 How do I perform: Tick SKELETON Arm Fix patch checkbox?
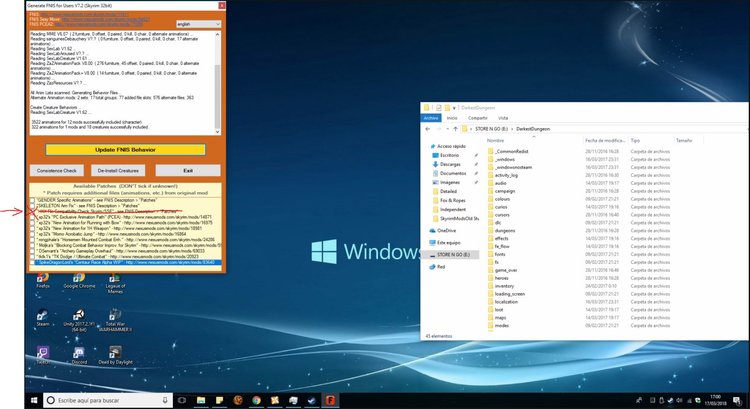pyautogui.click(x=32, y=206)
